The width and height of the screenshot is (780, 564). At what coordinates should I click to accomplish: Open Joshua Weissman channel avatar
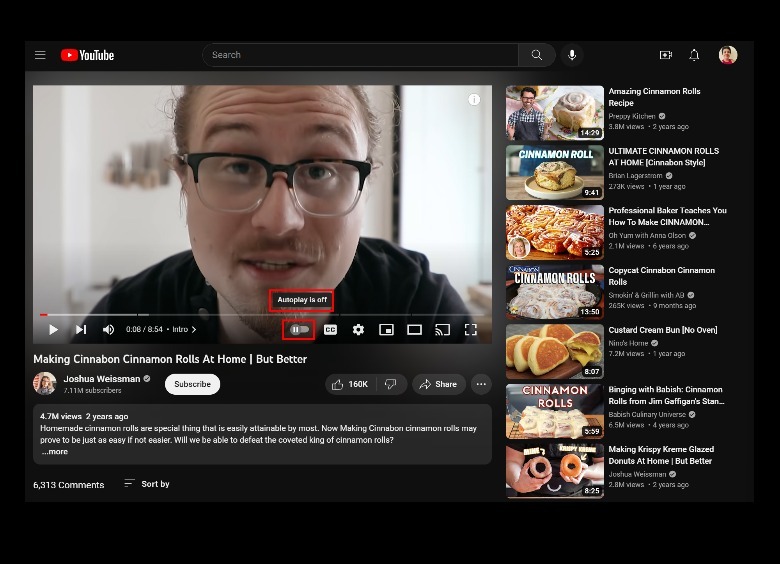click(x=45, y=383)
